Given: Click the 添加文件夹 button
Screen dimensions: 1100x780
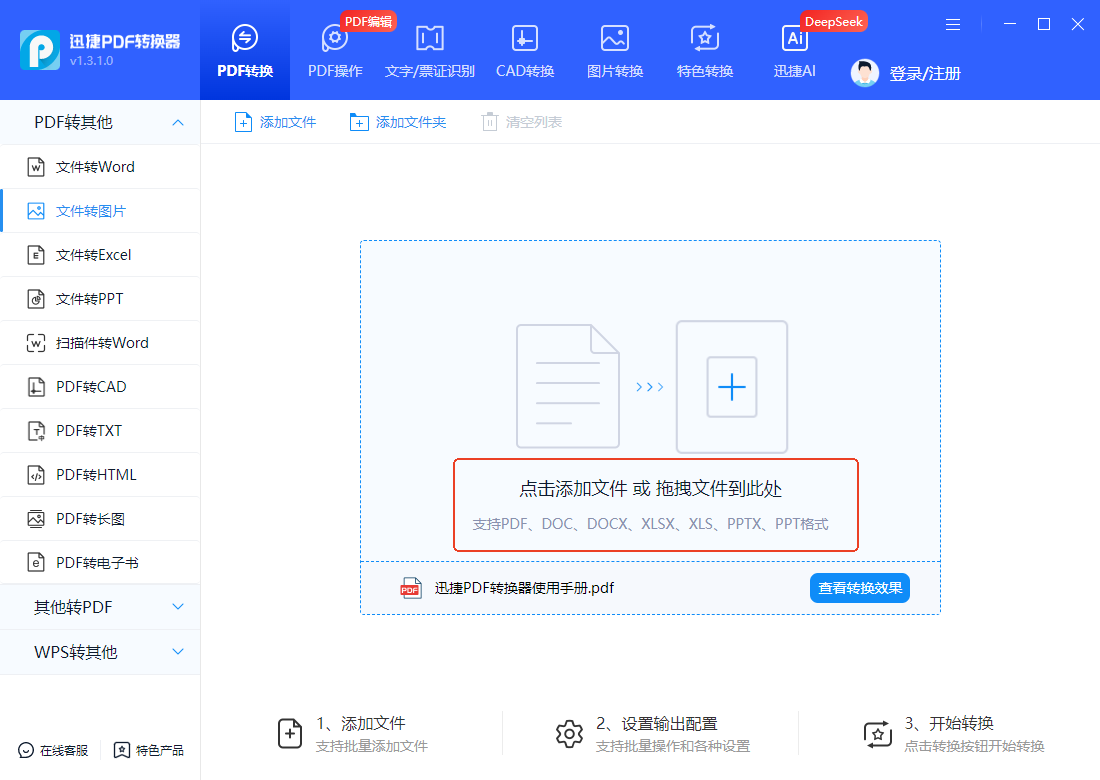Looking at the screenshot, I should click(398, 122).
